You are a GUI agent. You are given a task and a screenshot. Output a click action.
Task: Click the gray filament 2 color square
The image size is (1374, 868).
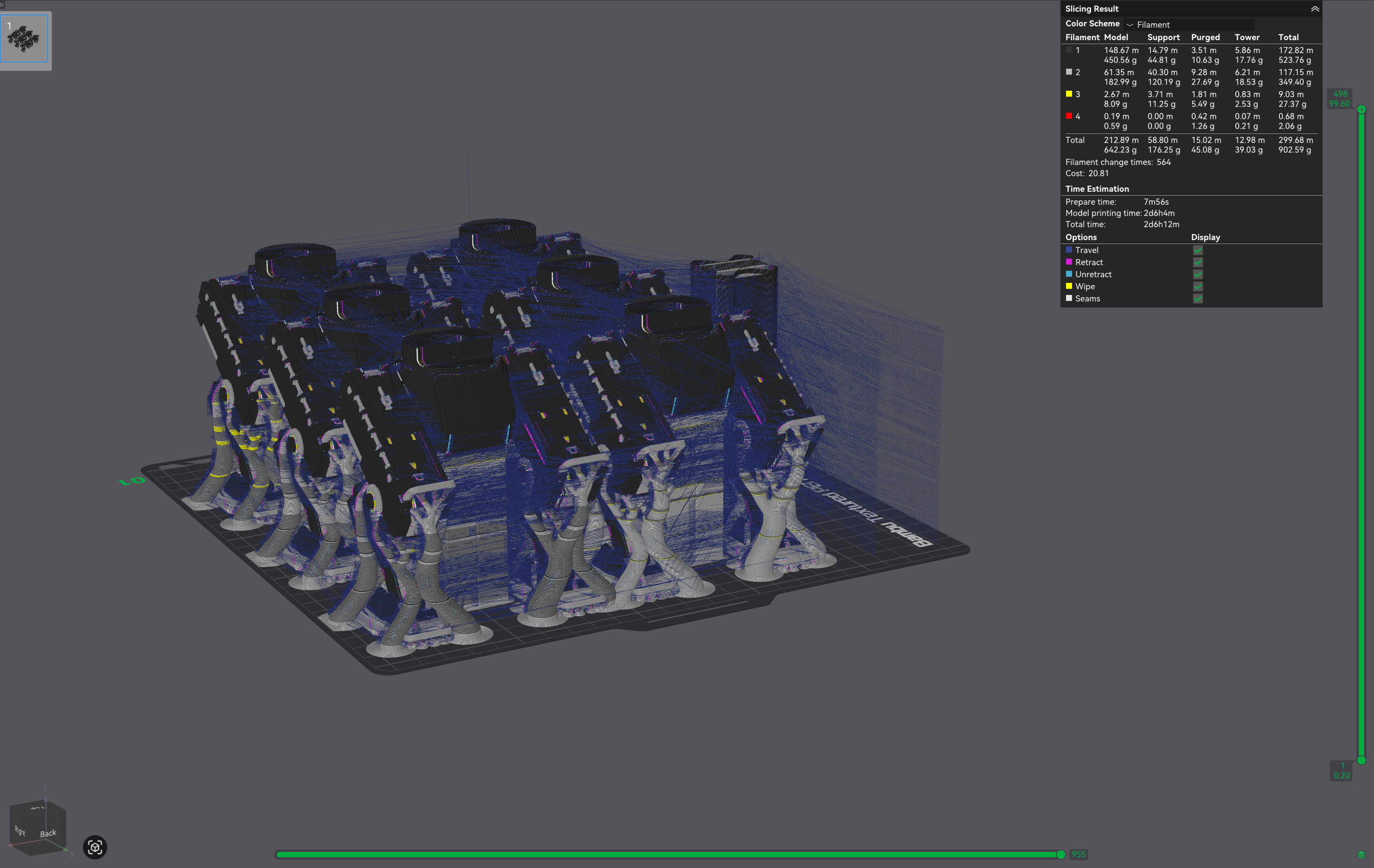tap(1069, 73)
